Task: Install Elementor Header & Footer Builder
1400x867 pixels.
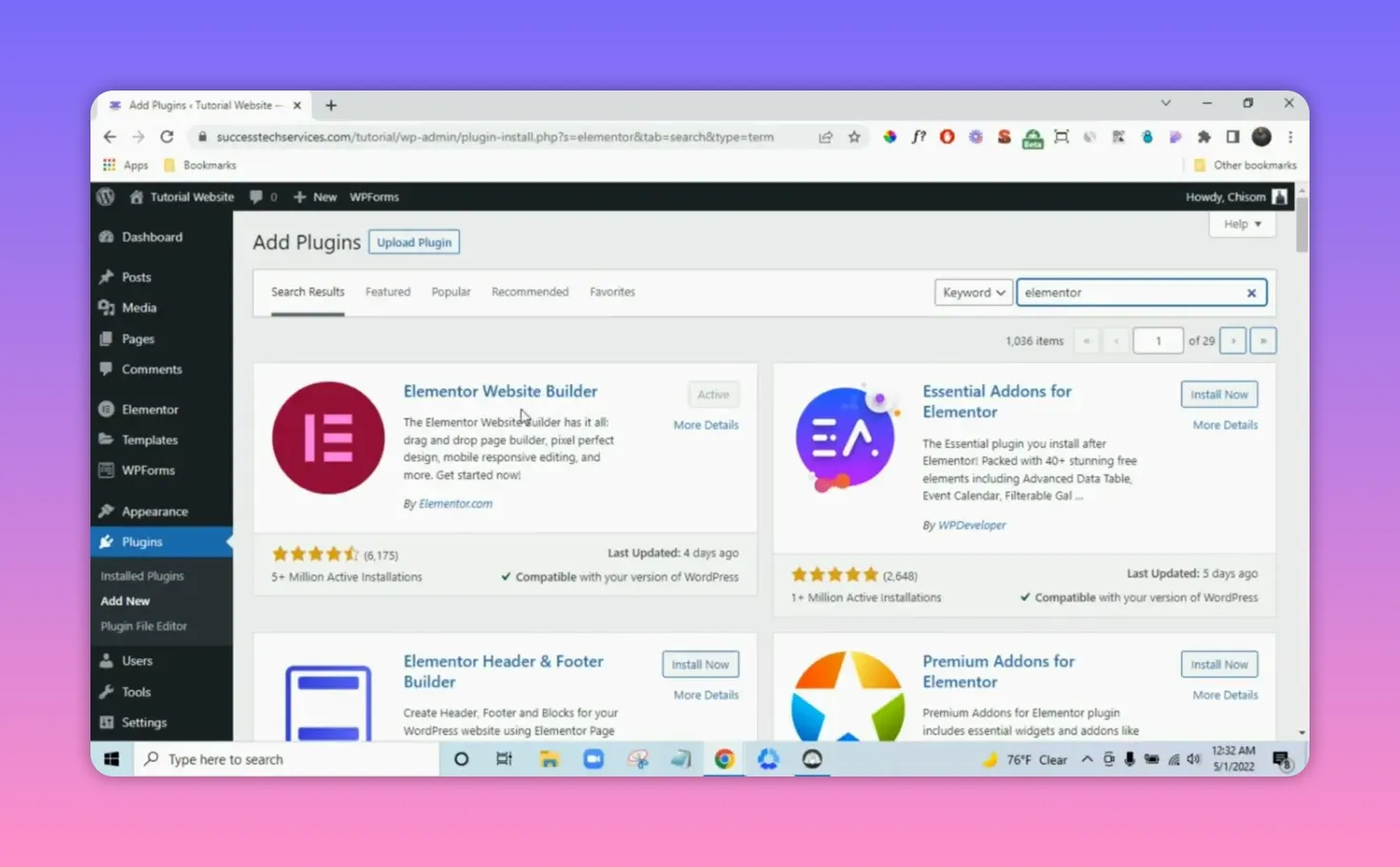Action: [700, 664]
